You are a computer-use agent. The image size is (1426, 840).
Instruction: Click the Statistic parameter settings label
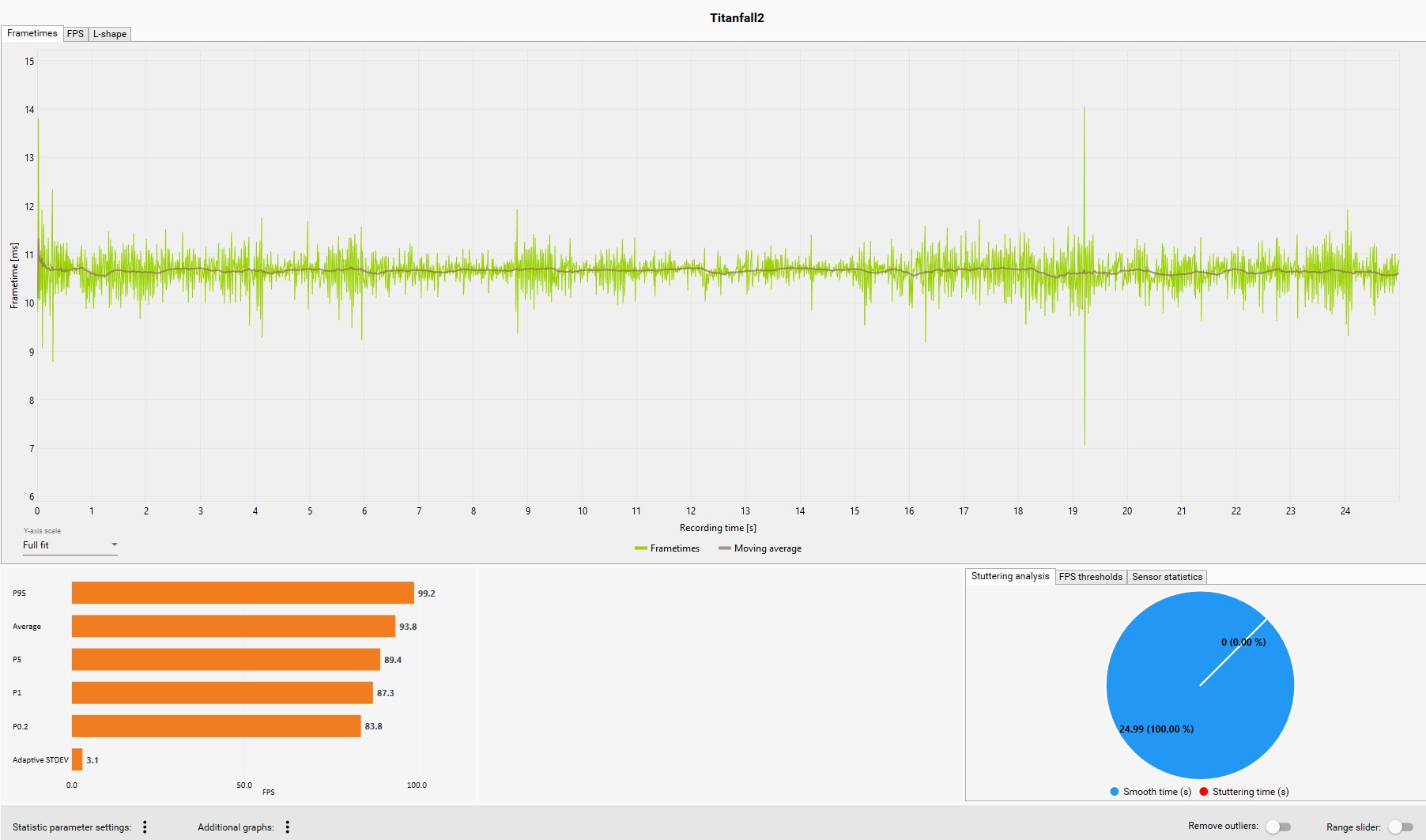pos(72,827)
